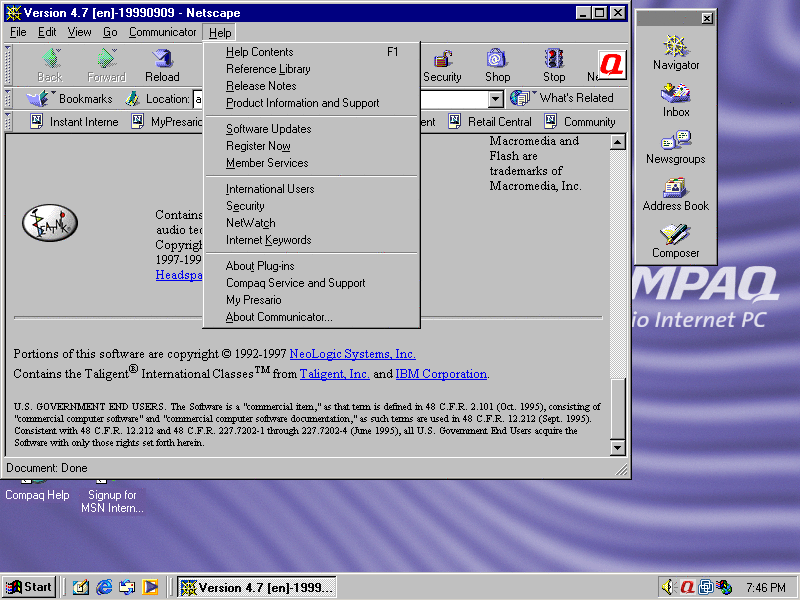Click the volume tray icon

(668, 587)
